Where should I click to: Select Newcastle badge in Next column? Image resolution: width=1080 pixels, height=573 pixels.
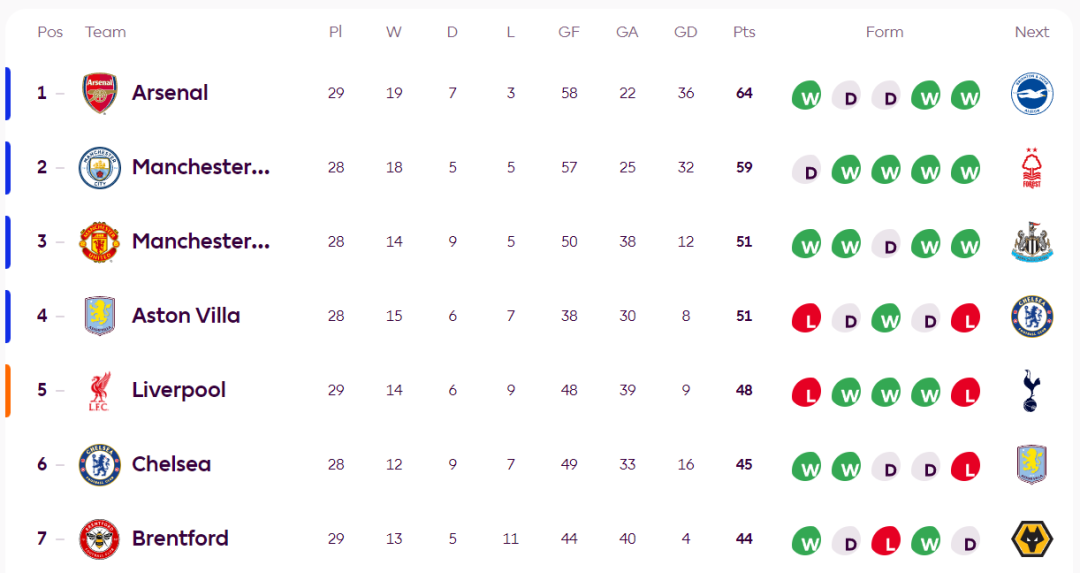(x=1032, y=242)
